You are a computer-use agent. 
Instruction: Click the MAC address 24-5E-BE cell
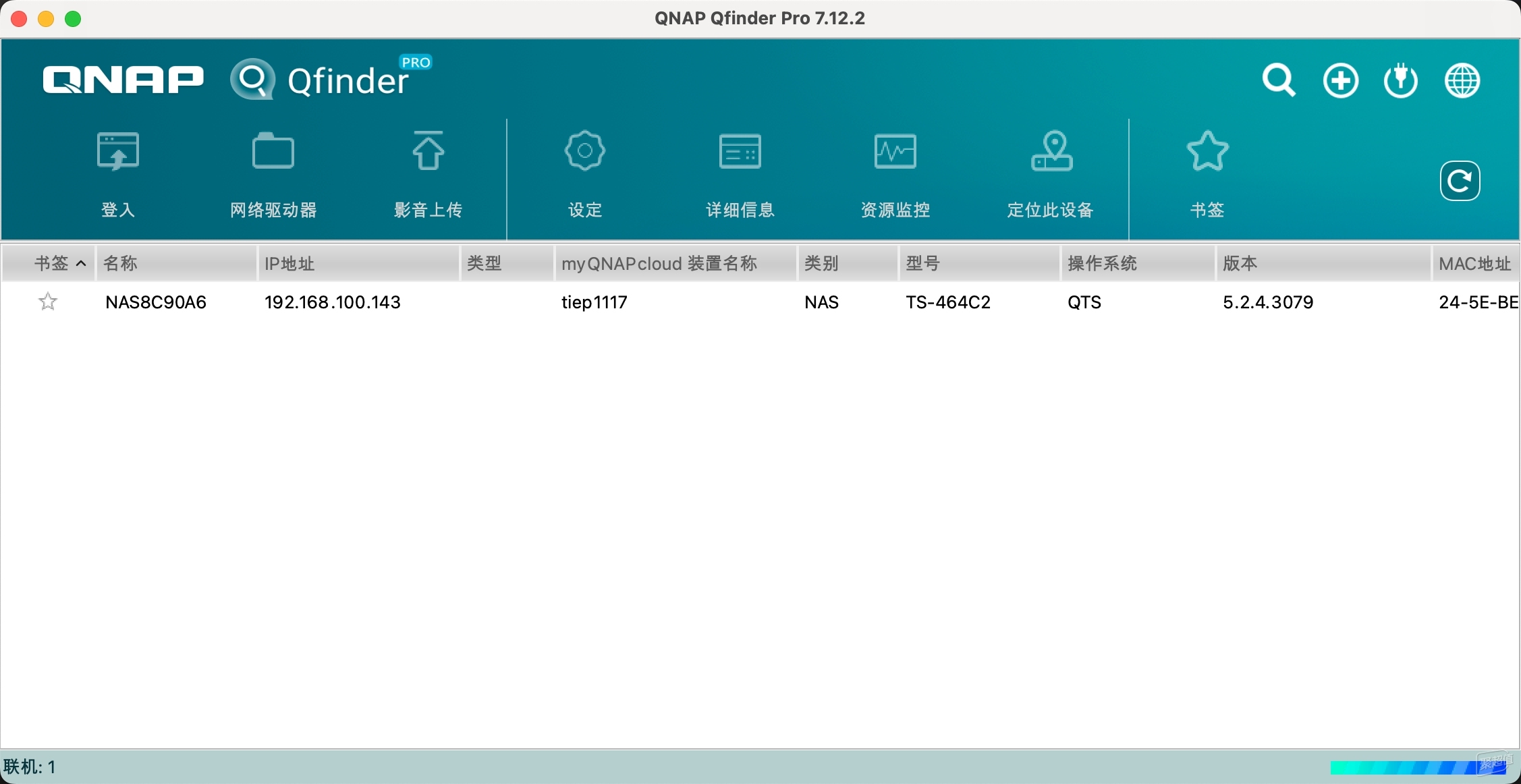tap(1478, 302)
